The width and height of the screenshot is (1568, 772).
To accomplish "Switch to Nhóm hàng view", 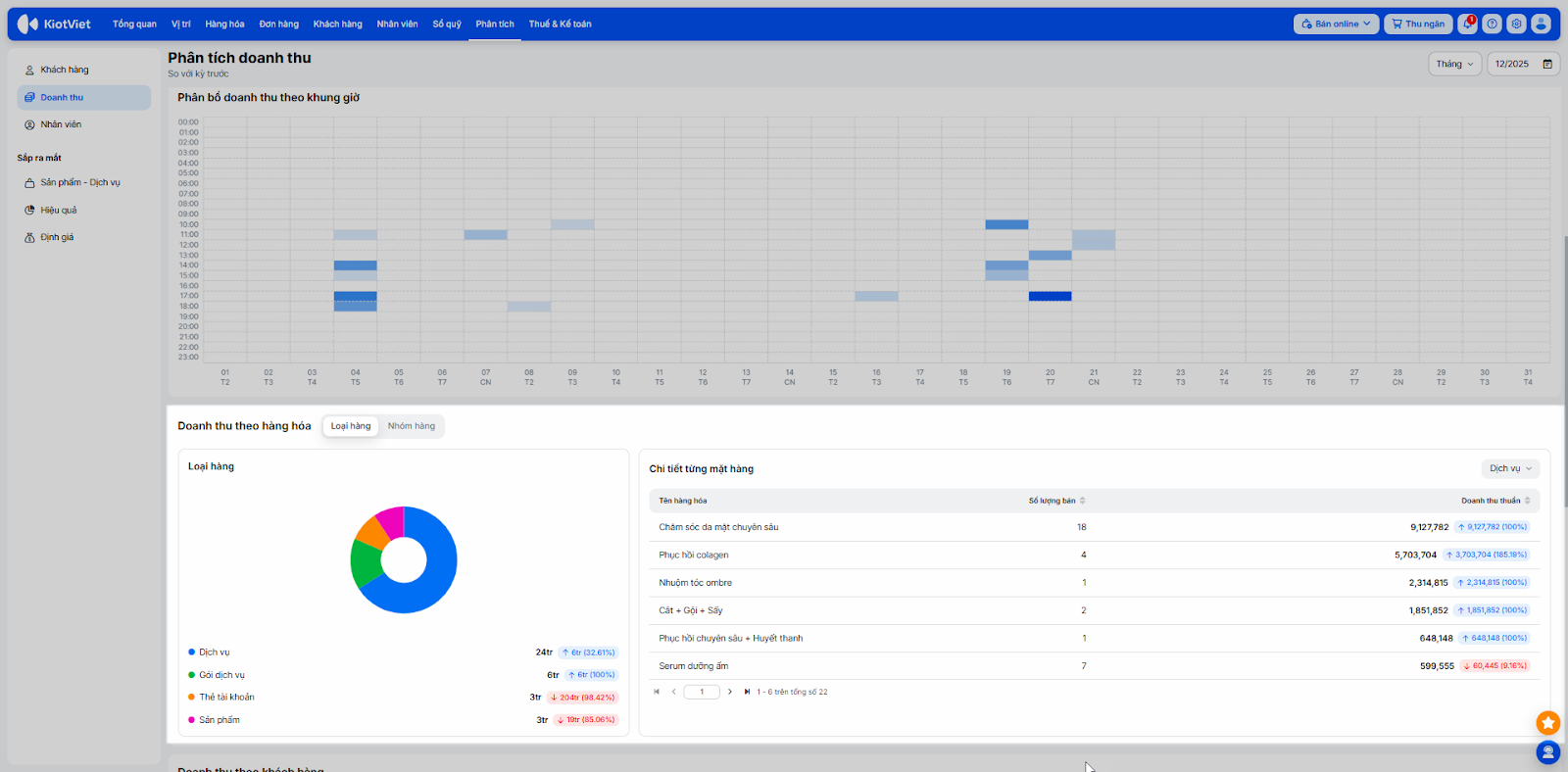I will [411, 426].
